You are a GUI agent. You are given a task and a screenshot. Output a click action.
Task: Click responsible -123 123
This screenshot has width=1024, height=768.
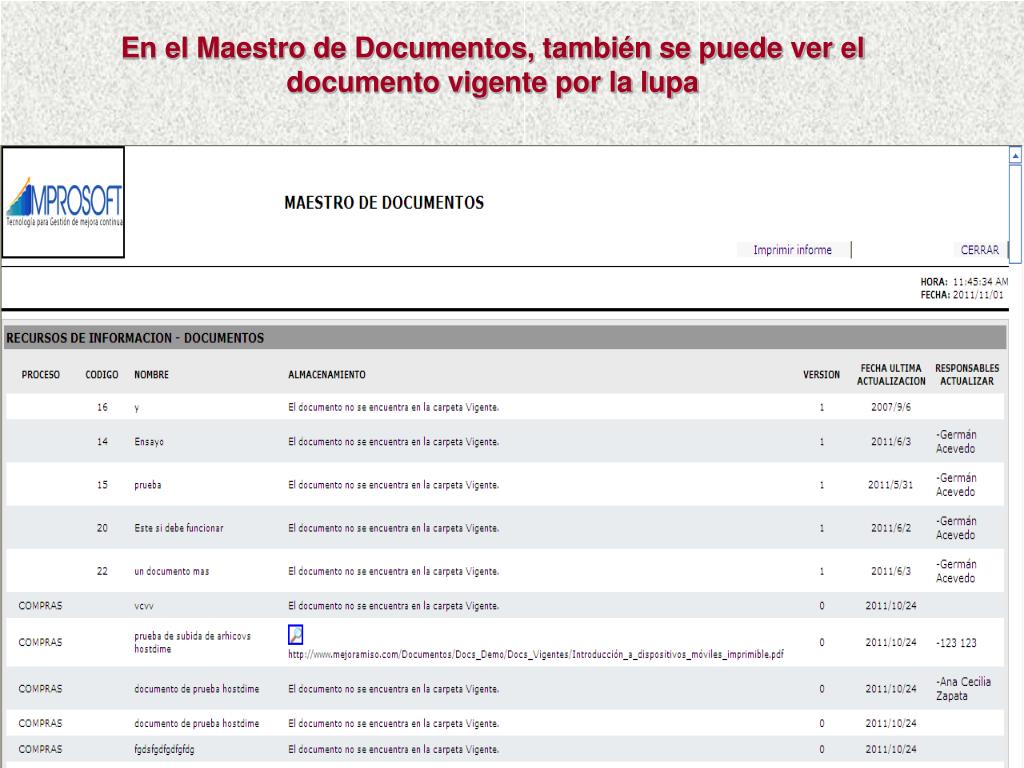pyautogui.click(x=956, y=643)
